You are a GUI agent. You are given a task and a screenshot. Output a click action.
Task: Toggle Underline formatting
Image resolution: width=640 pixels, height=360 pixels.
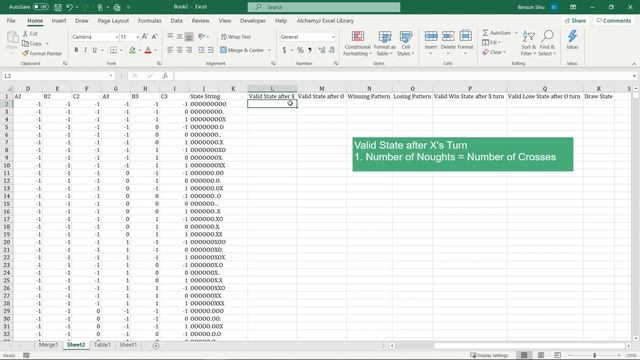pos(95,50)
